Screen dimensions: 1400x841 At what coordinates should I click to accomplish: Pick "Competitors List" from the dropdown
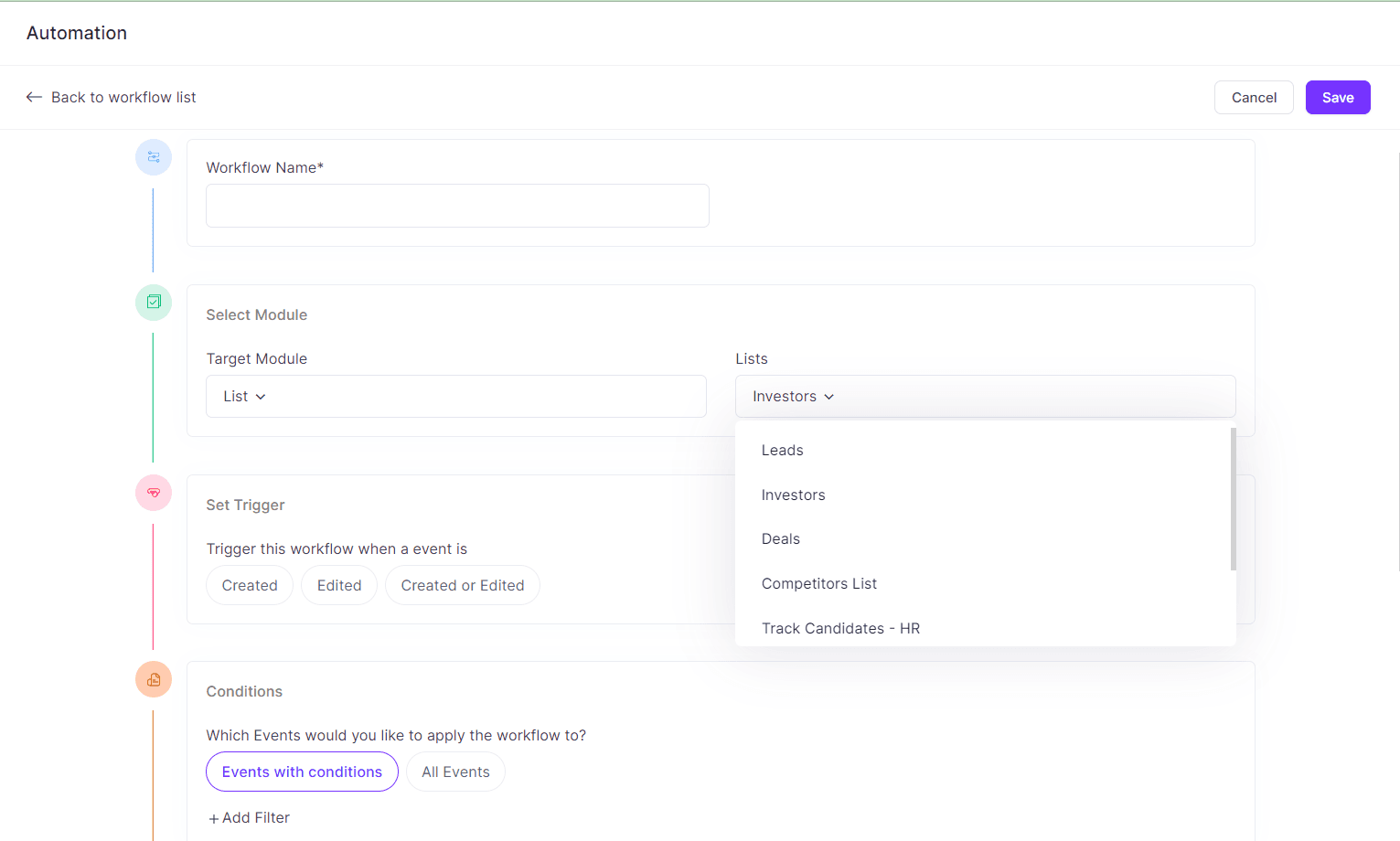pyautogui.click(x=818, y=583)
